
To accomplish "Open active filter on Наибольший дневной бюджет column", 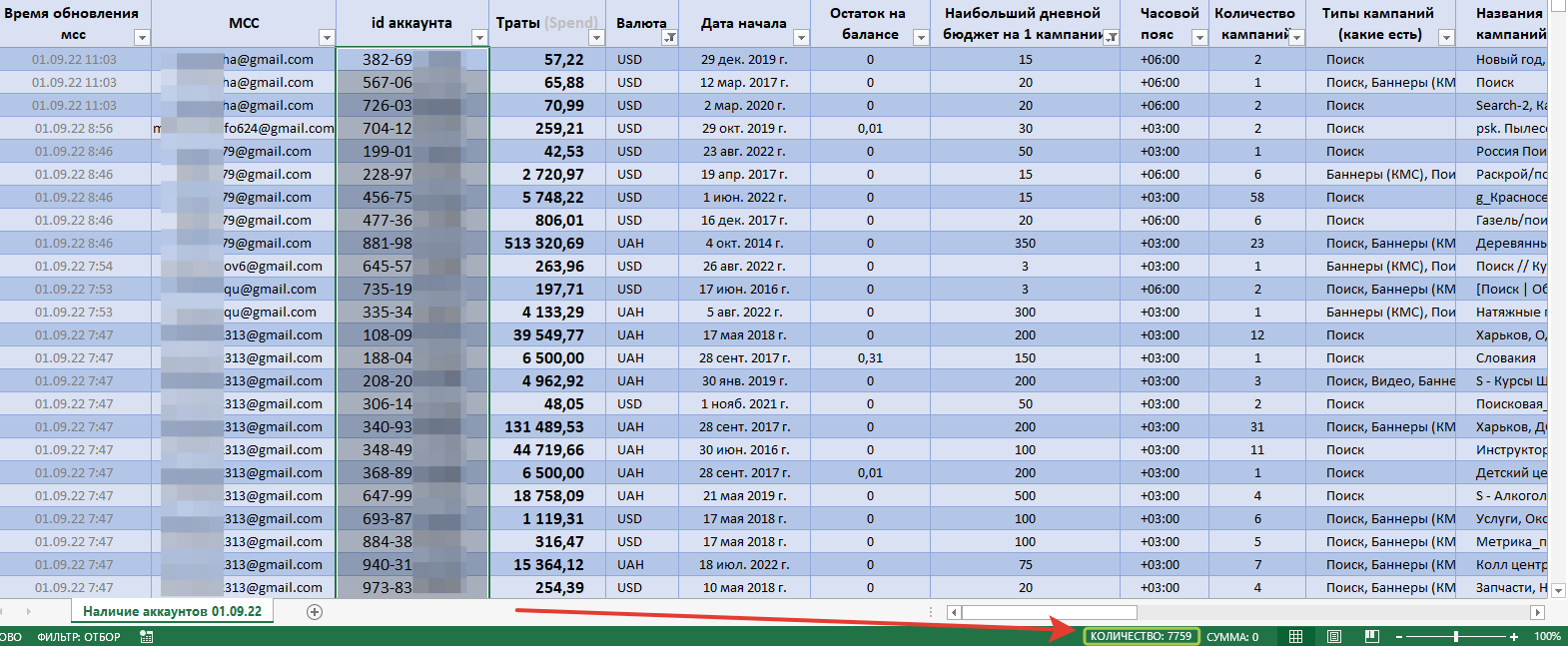I will [1111, 38].
